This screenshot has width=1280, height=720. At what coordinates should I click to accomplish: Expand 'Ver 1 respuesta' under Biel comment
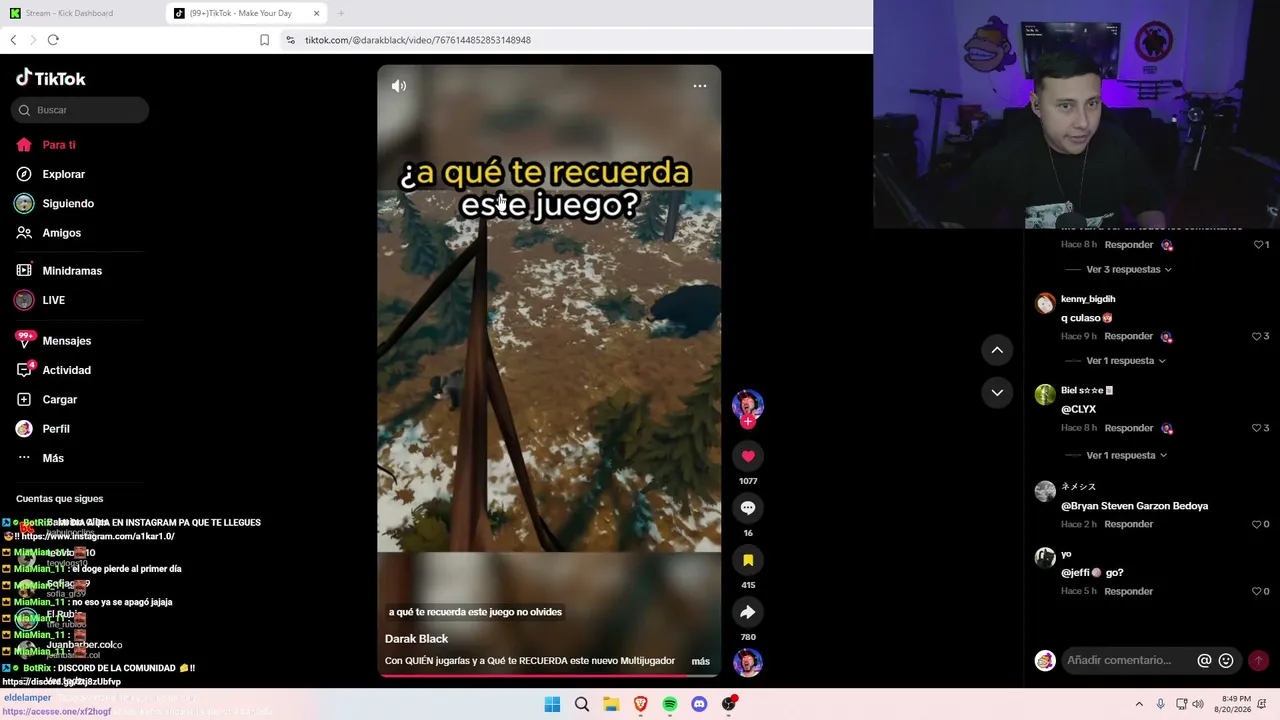point(1127,455)
